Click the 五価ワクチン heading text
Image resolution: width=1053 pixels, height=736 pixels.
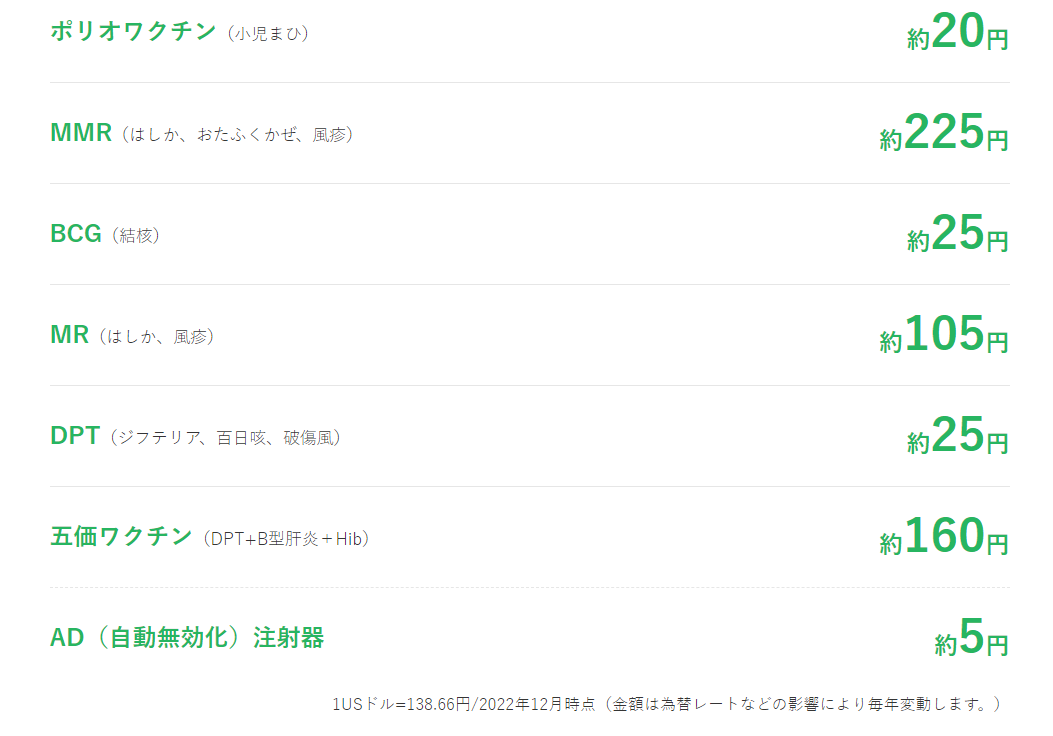(x=122, y=537)
